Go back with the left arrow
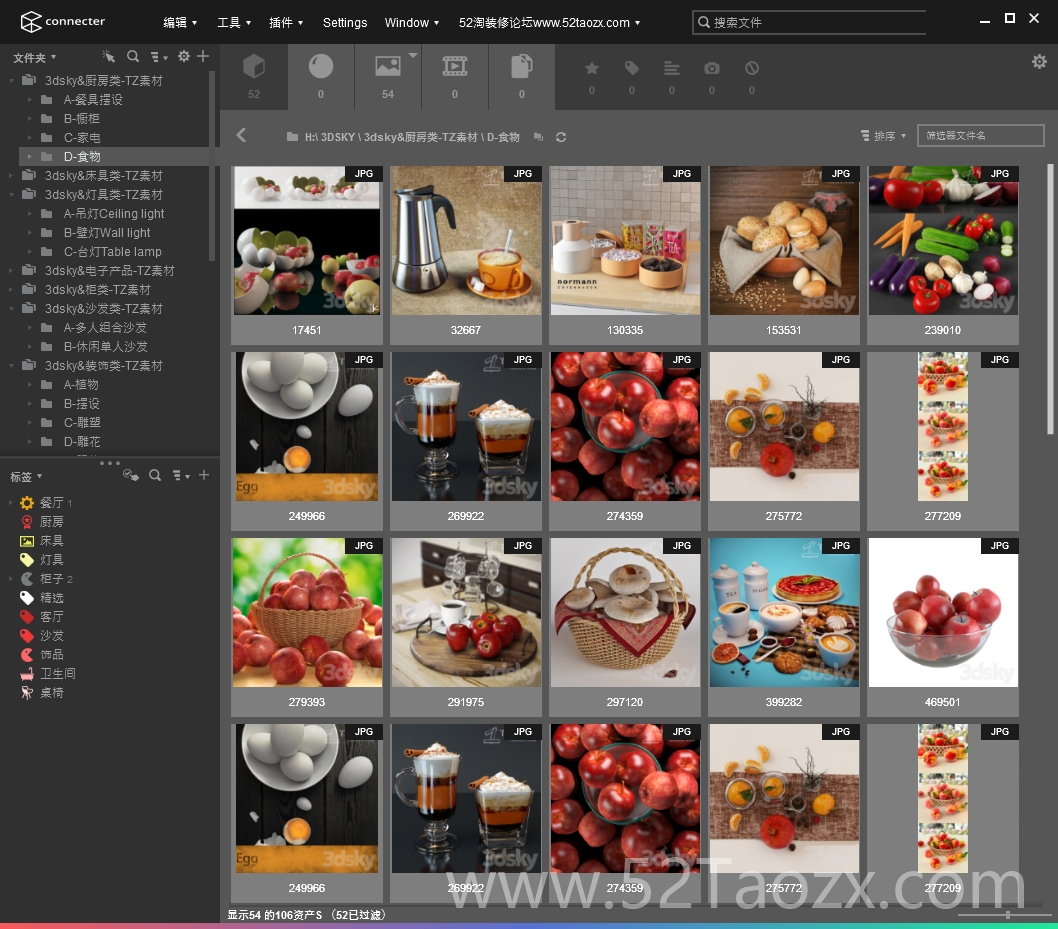The width and height of the screenshot is (1058, 929). point(242,136)
